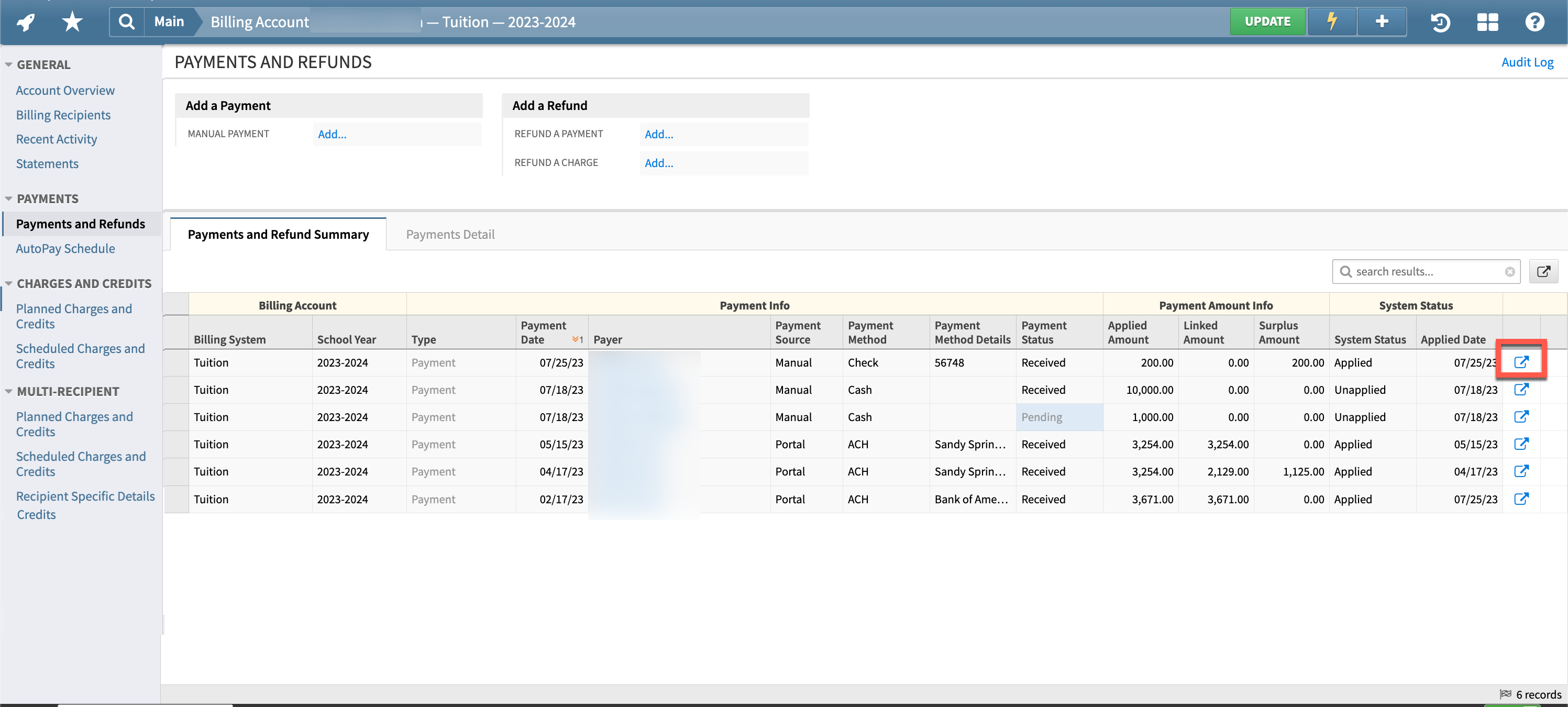Click the Main breadcrumb item
Image resolution: width=1568 pixels, height=707 pixels.
click(x=169, y=21)
